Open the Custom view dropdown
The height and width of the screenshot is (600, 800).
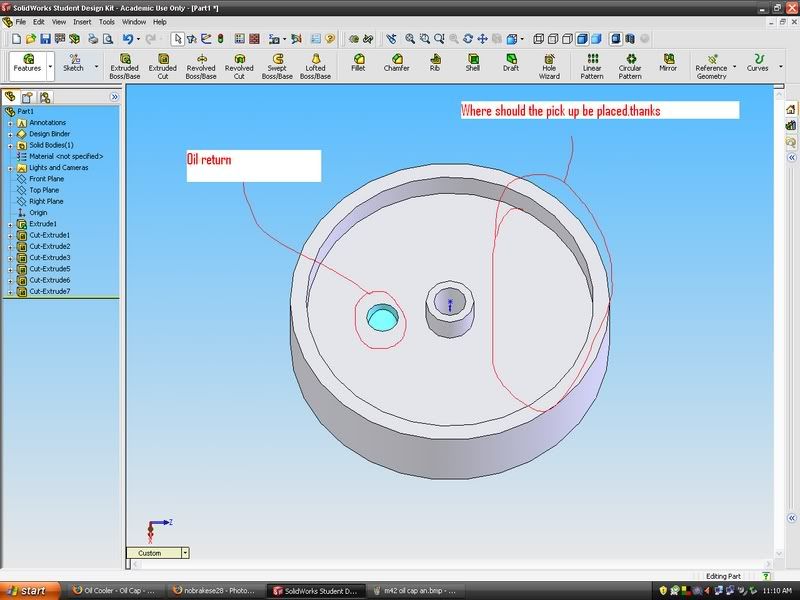184,553
